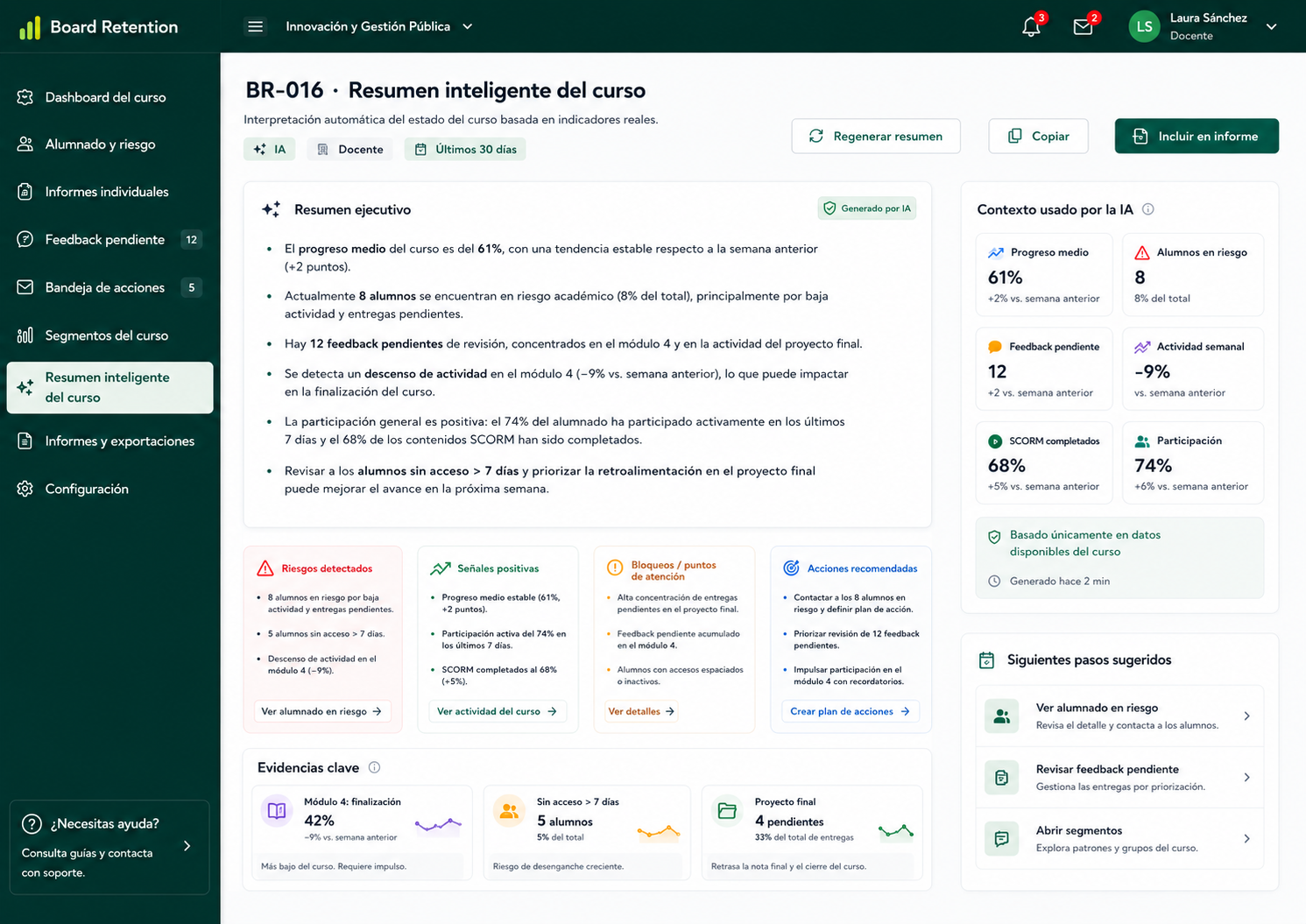Click the Módulo 4 finalización sparkline chart
The width and height of the screenshot is (1306, 924).
438,824
